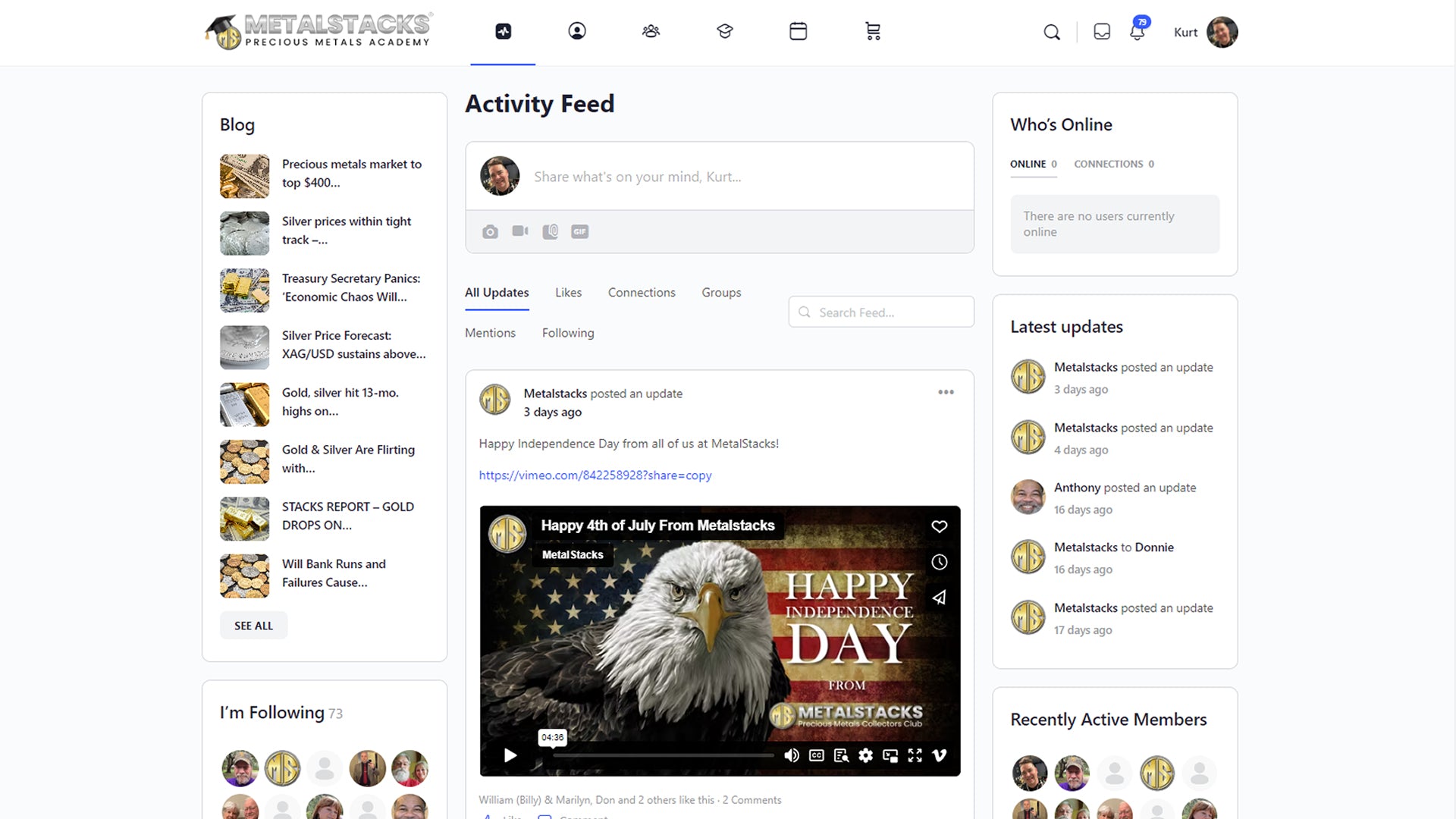Open blog post Treasury Secretary Panics

point(351,287)
